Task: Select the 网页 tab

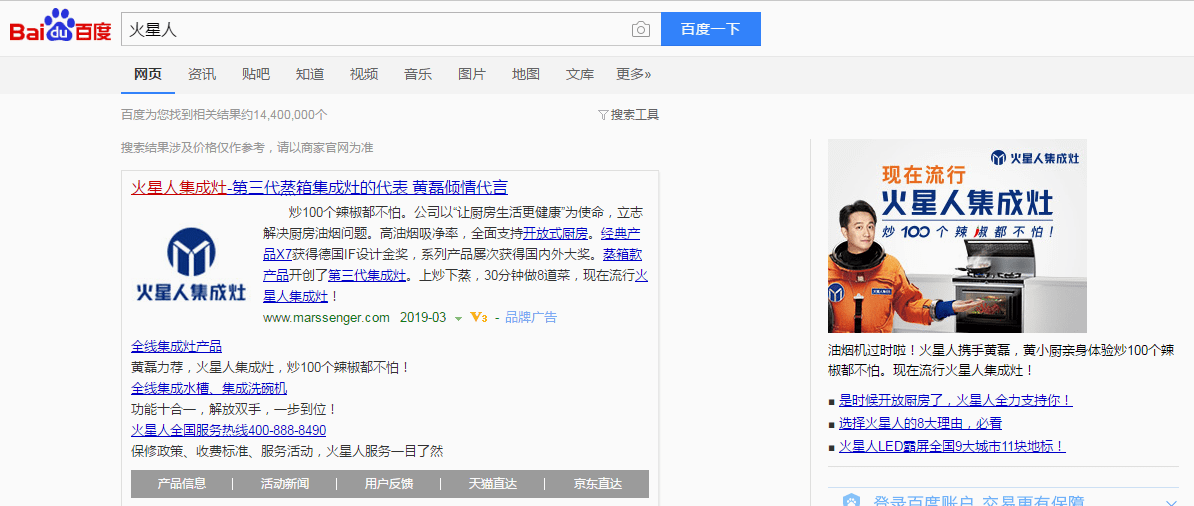Action: (148, 75)
